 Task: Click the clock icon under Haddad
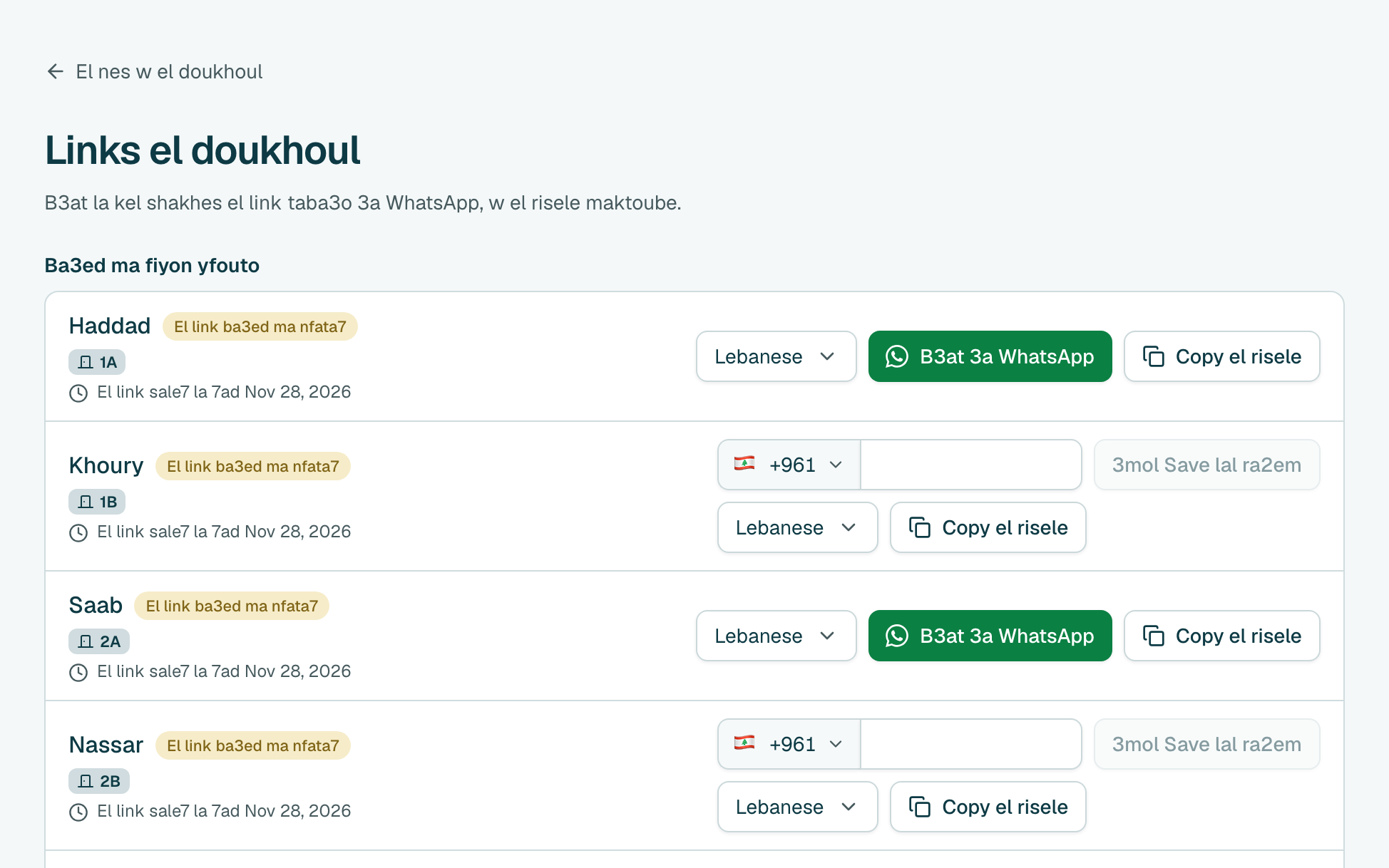coord(78,393)
